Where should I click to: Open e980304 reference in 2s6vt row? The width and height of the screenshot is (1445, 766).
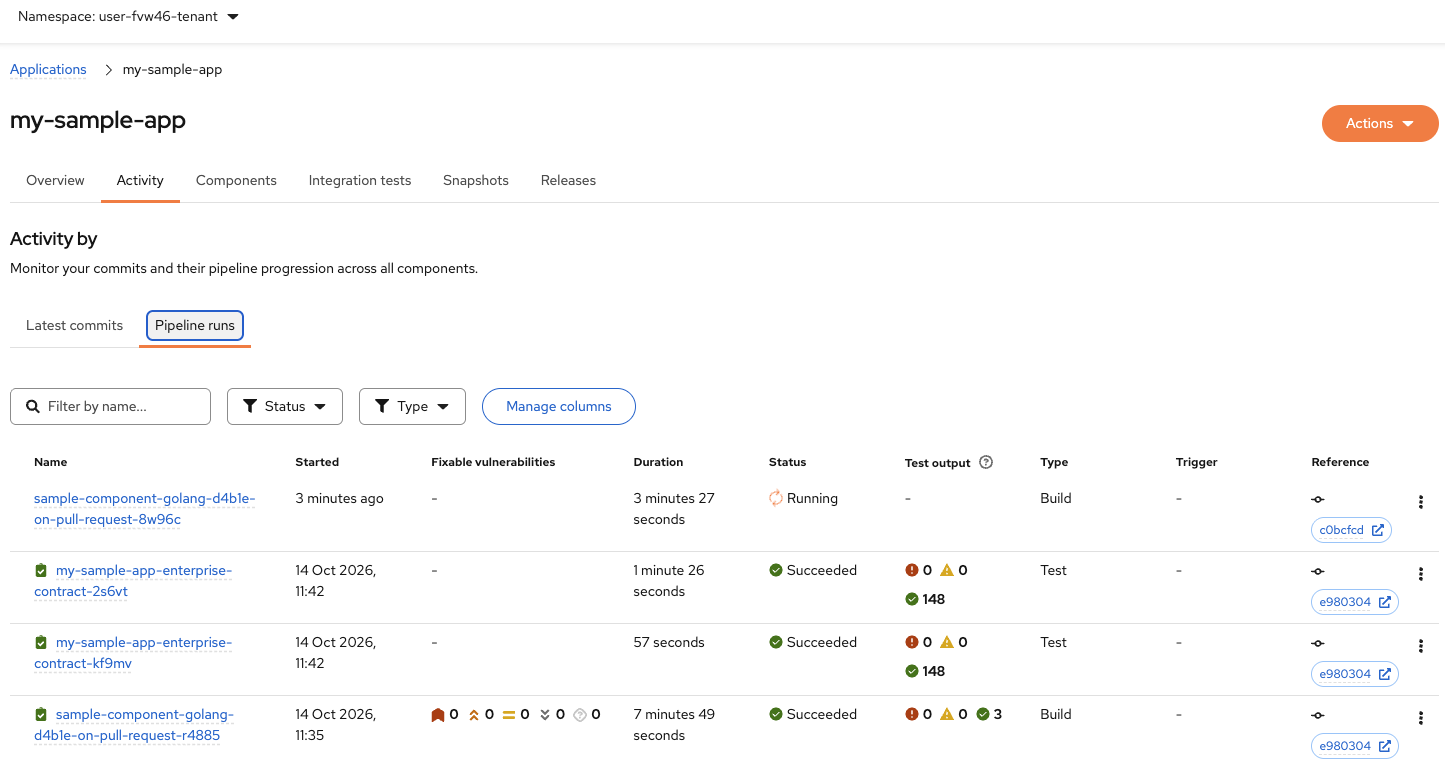coord(1355,602)
